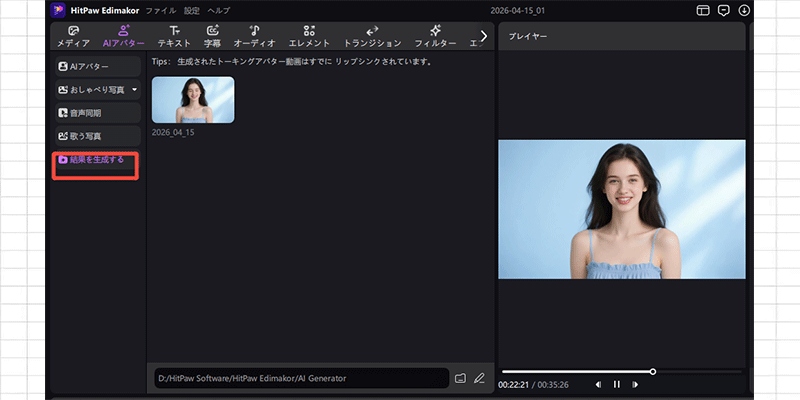Select the 2026_04_15 avatar thumbnail

[193, 100]
